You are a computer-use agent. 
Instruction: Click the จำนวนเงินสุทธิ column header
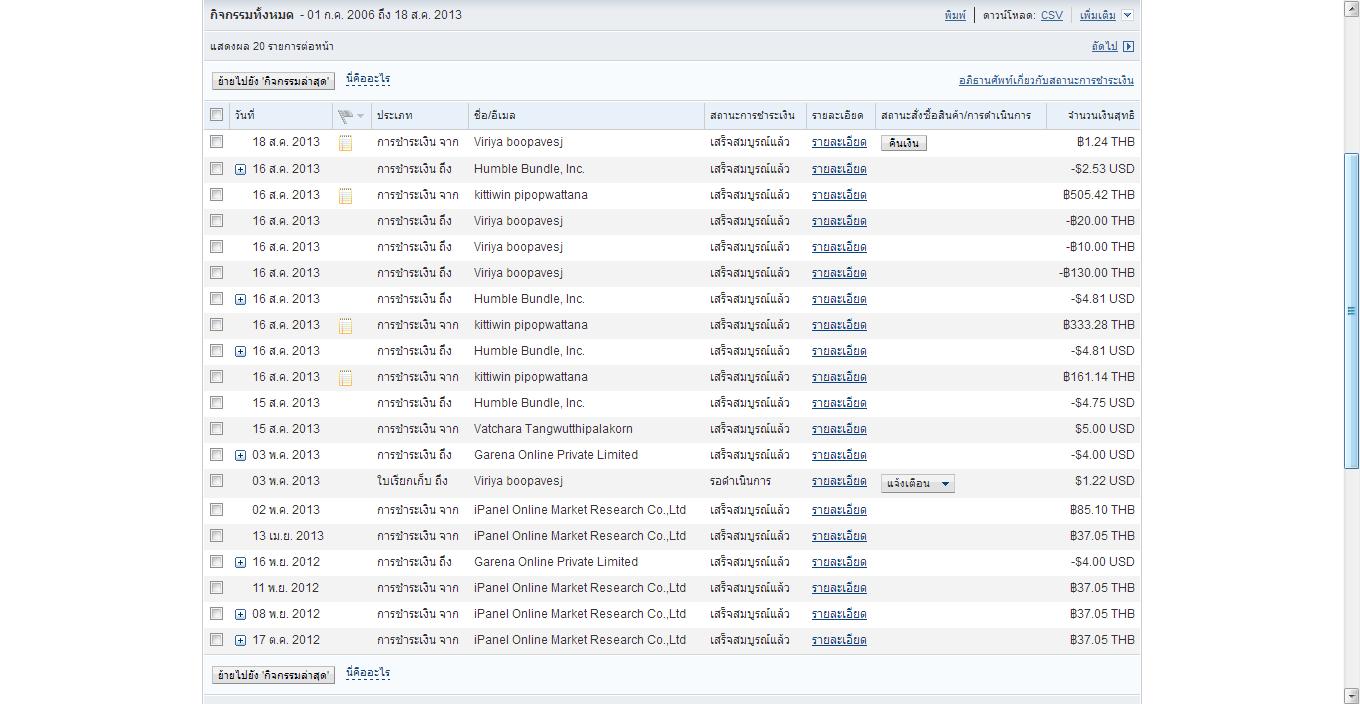click(1101, 115)
